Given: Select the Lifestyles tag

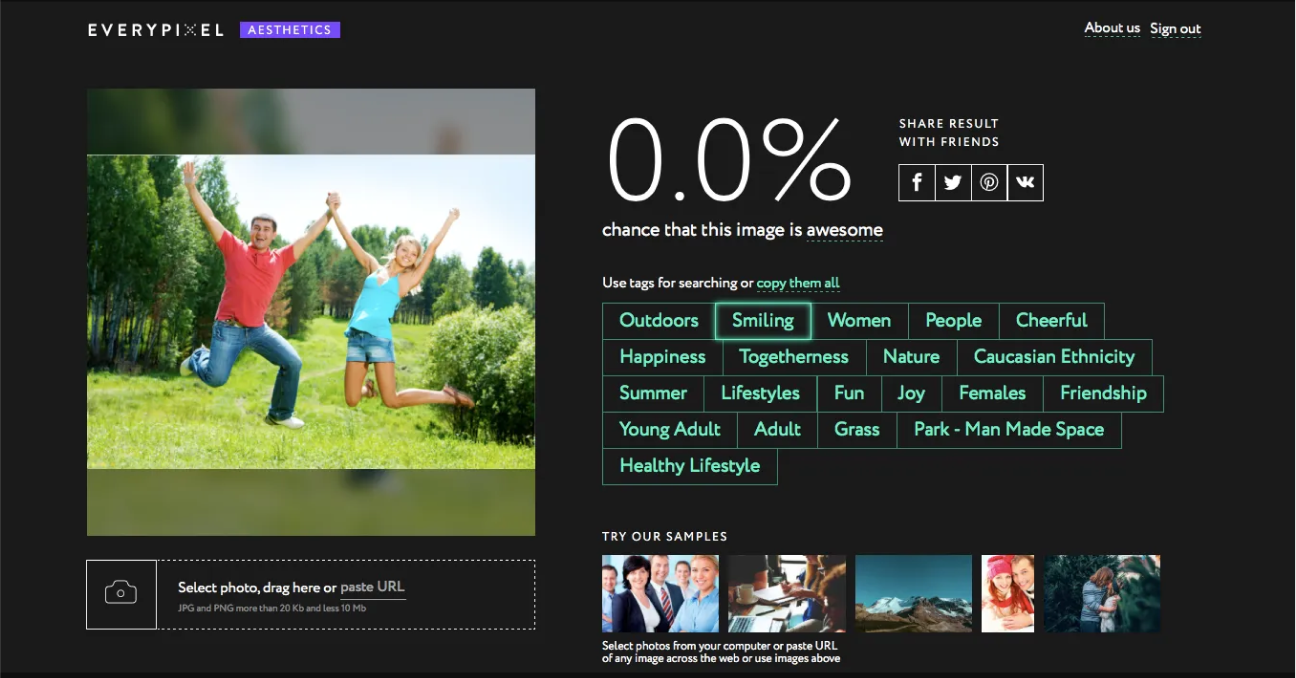Looking at the screenshot, I should pos(760,393).
